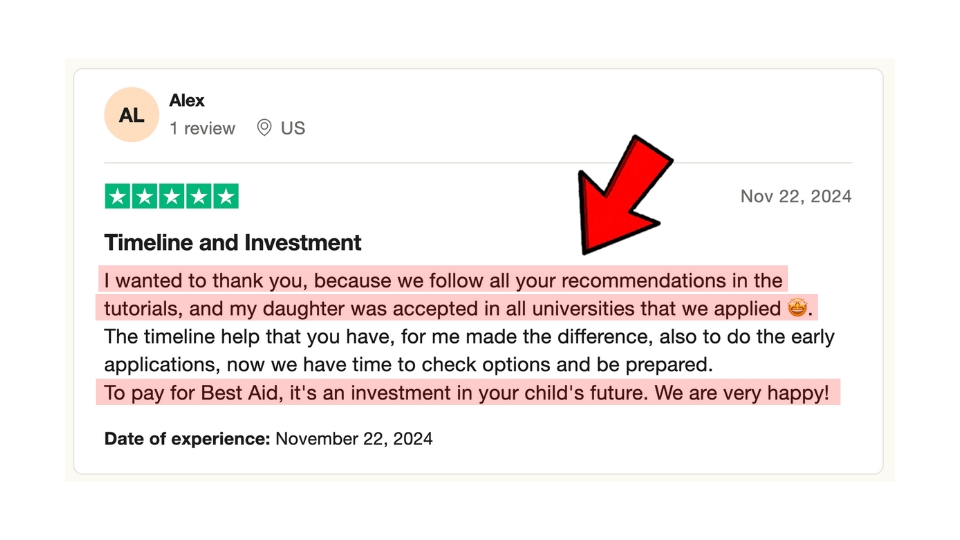
Task: Click the line about early applications being prepared
Action: [x=408, y=365]
